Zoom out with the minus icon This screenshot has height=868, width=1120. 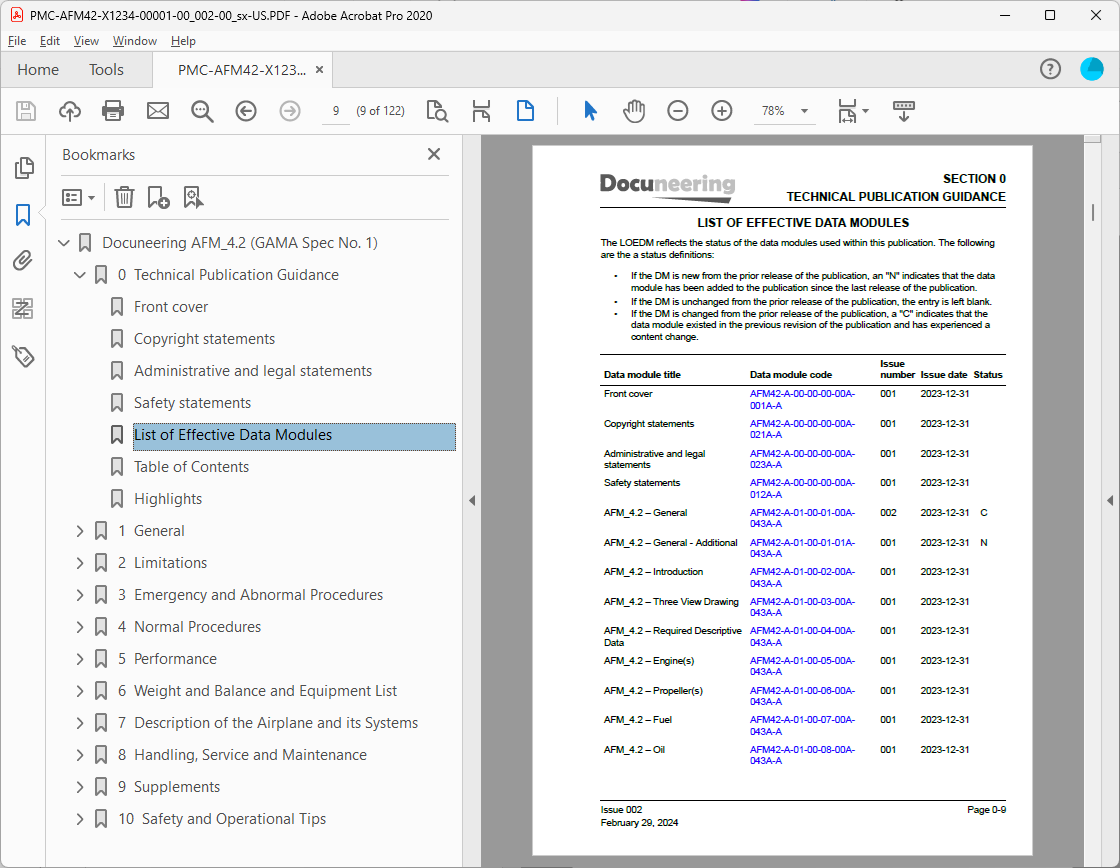point(677,111)
